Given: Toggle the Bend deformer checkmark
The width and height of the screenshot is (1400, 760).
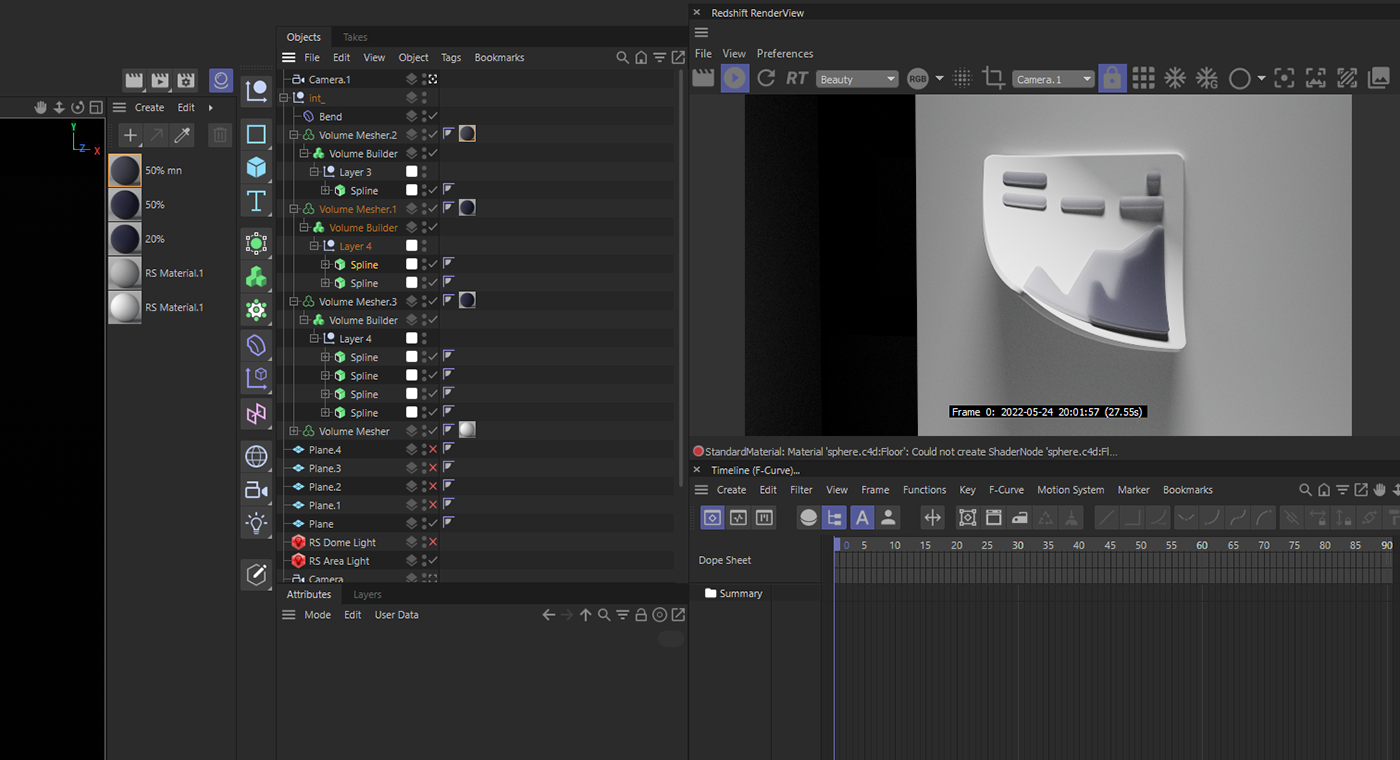Looking at the screenshot, I should pos(433,117).
